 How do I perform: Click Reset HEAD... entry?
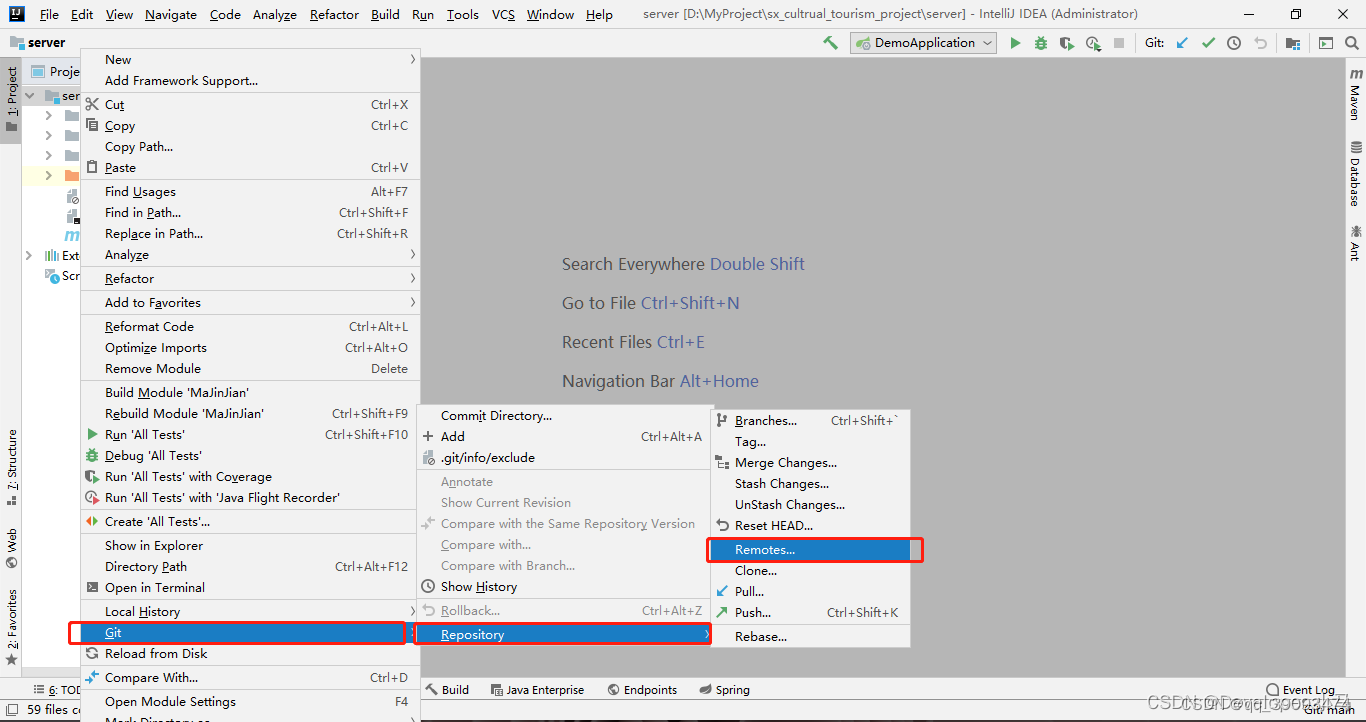(810, 526)
